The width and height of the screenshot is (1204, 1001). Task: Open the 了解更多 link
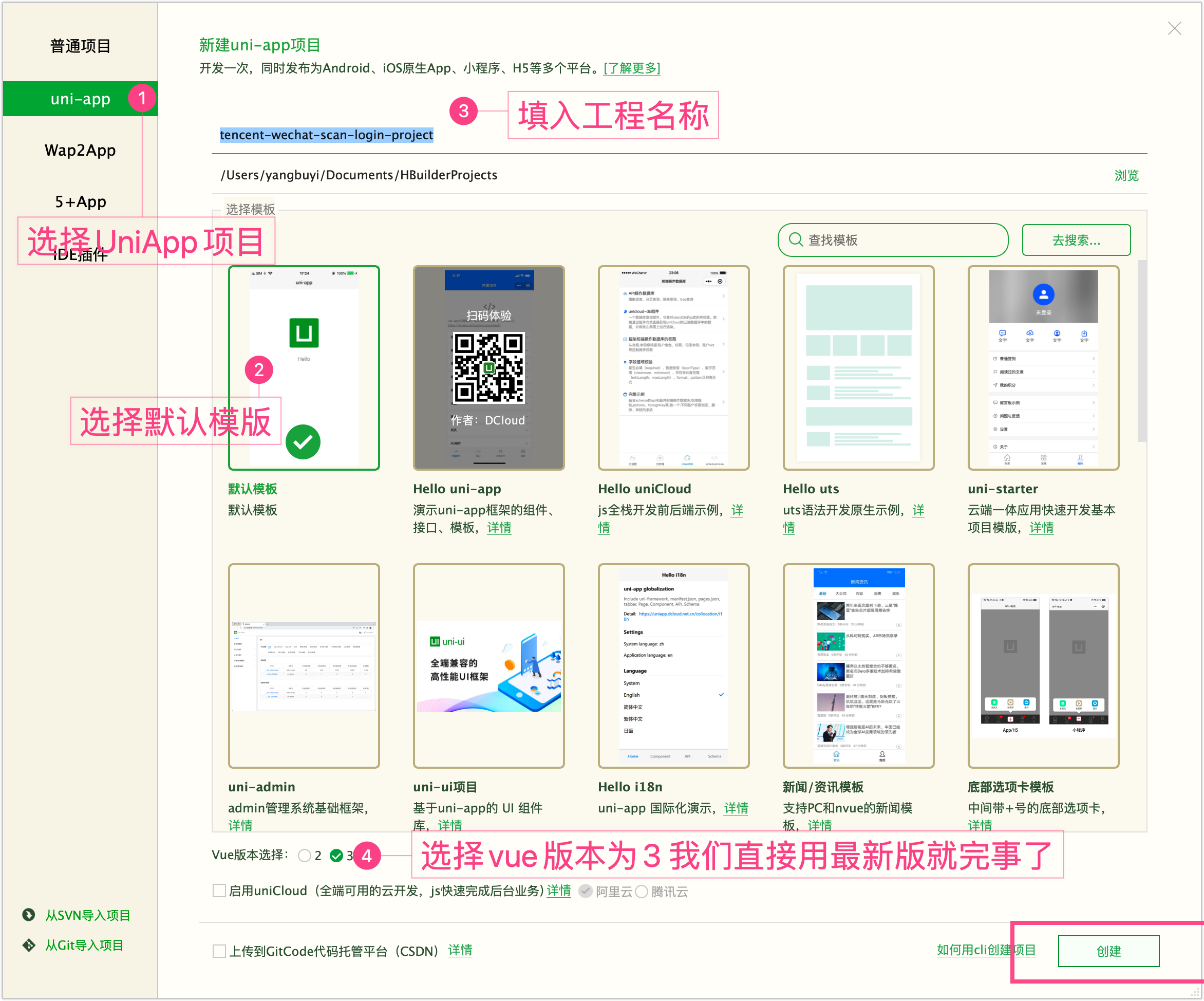coord(632,68)
